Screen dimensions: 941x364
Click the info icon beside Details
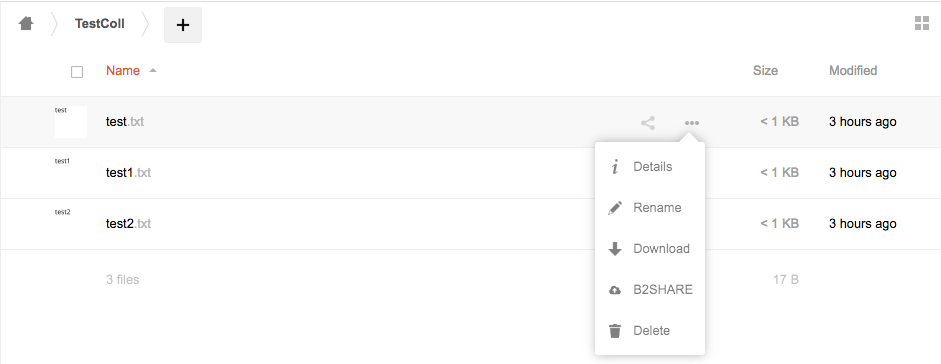(x=615, y=167)
